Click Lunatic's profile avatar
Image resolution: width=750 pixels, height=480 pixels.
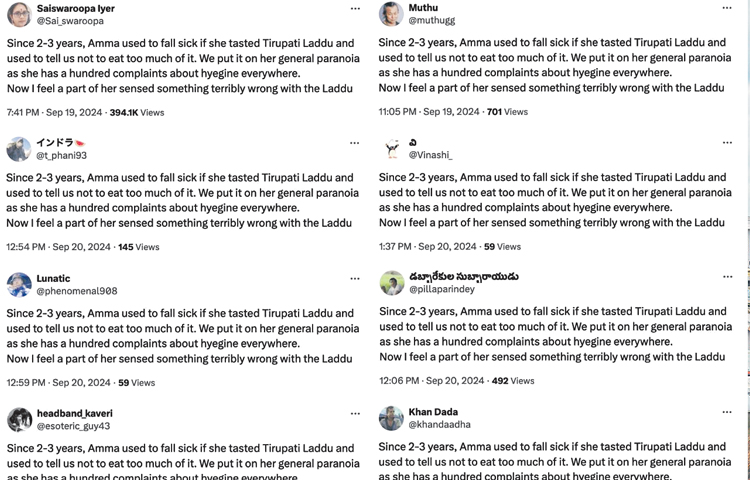[x=19, y=284]
